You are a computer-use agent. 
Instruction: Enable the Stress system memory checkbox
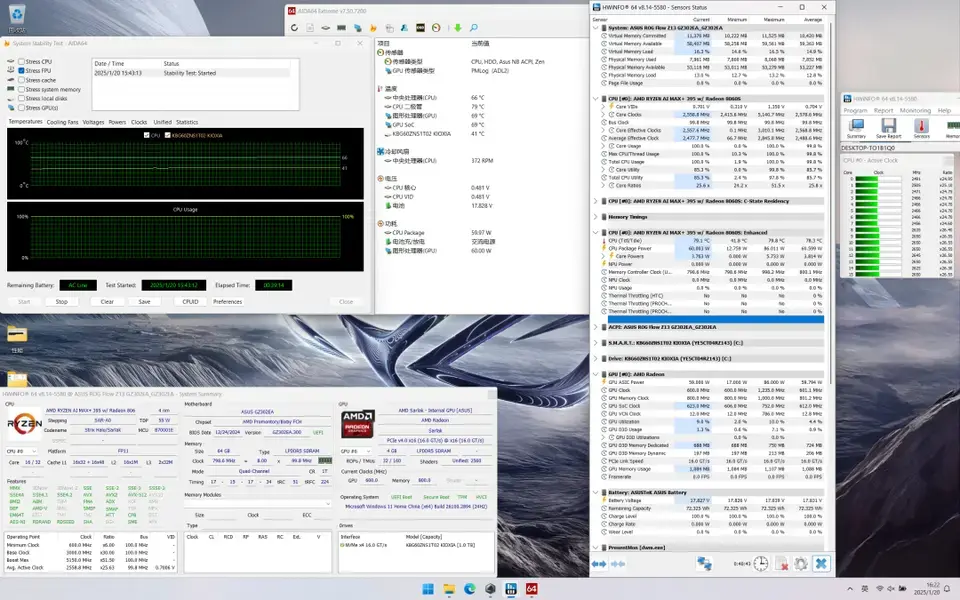21,89
